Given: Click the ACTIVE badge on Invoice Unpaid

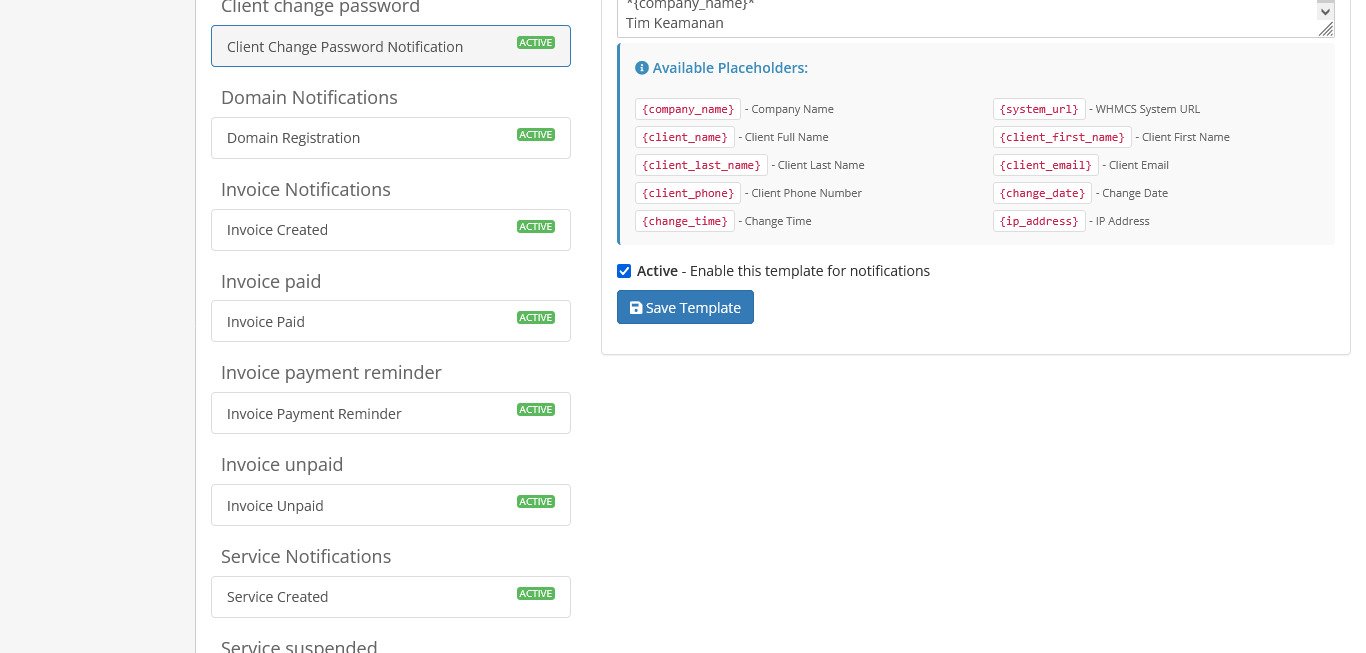Looking at the screenshot, I should click(x=535, y=502).
